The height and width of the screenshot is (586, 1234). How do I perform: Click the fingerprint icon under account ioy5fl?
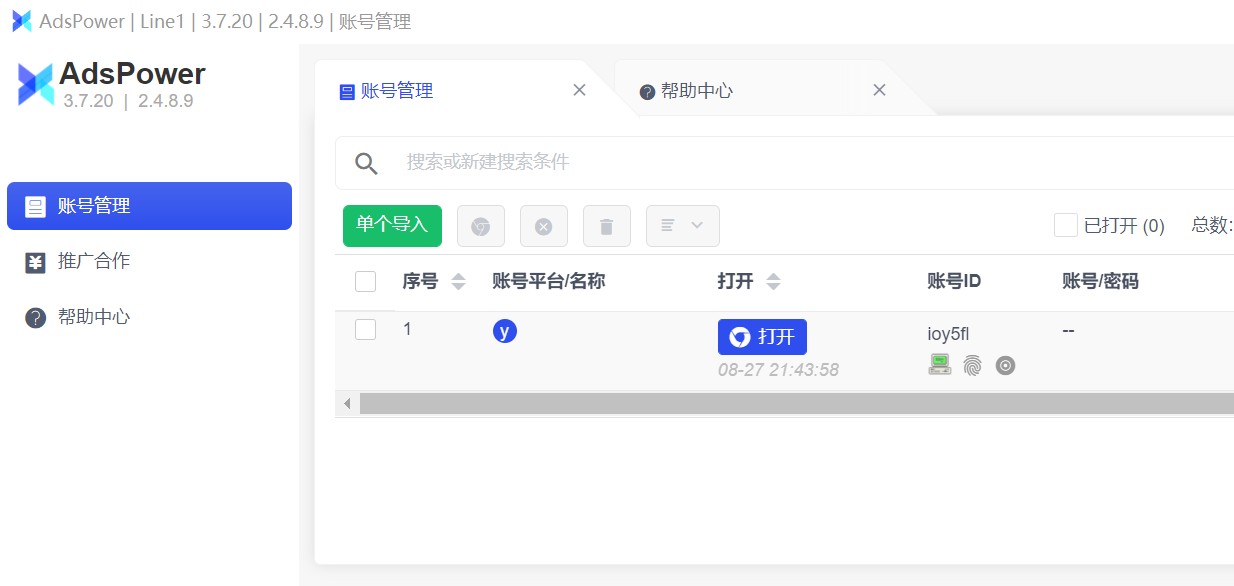click(x=972, y=365)
